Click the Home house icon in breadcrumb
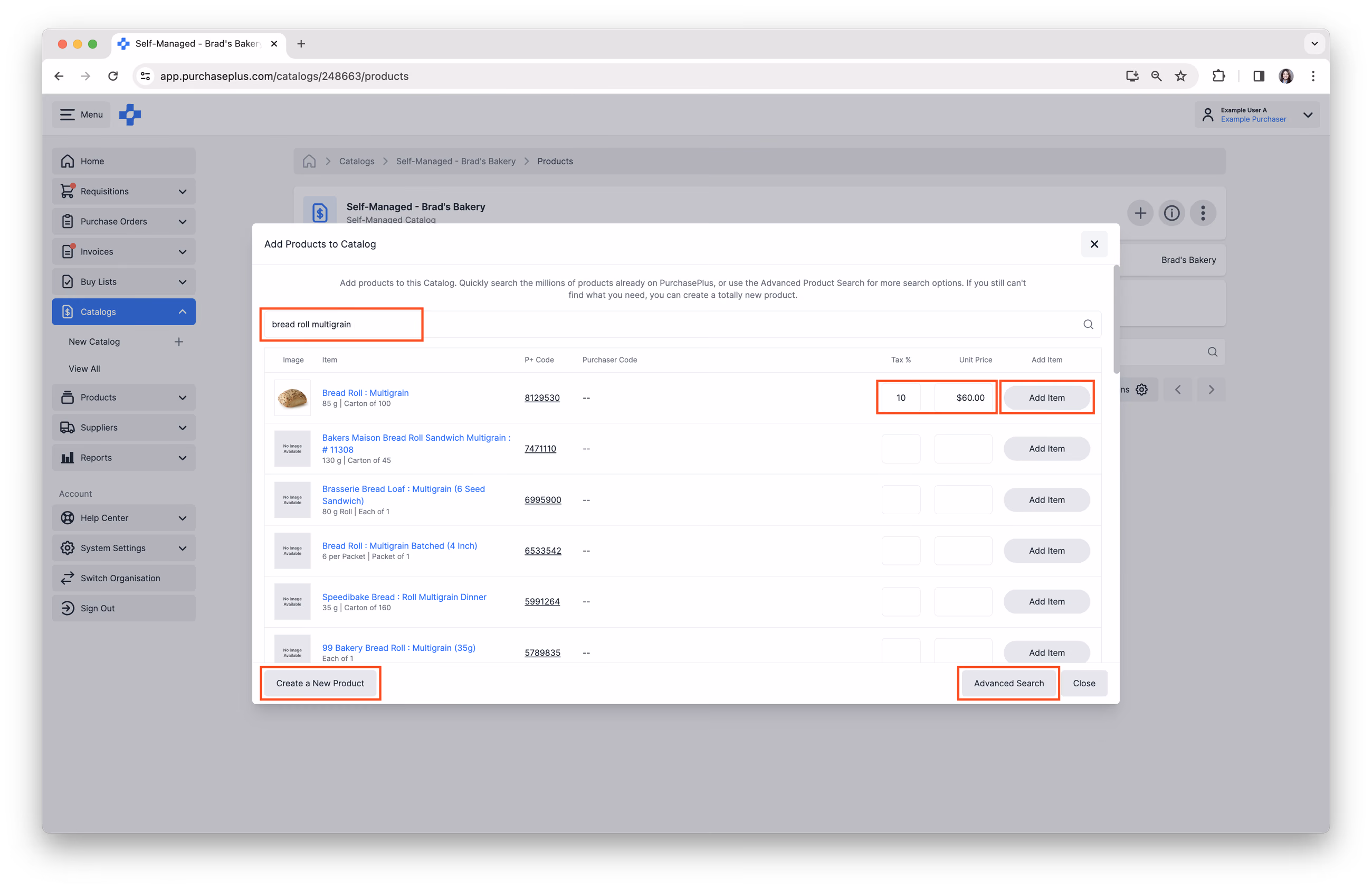Viewport: 1372px width, 889px height. (309, 161)
